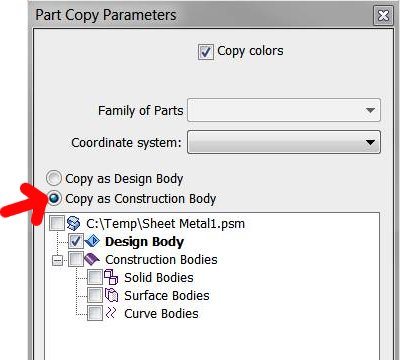Collapse the Construction Bodies tree node
Screen dimensions: 400x360
click(x=57, y=260)
